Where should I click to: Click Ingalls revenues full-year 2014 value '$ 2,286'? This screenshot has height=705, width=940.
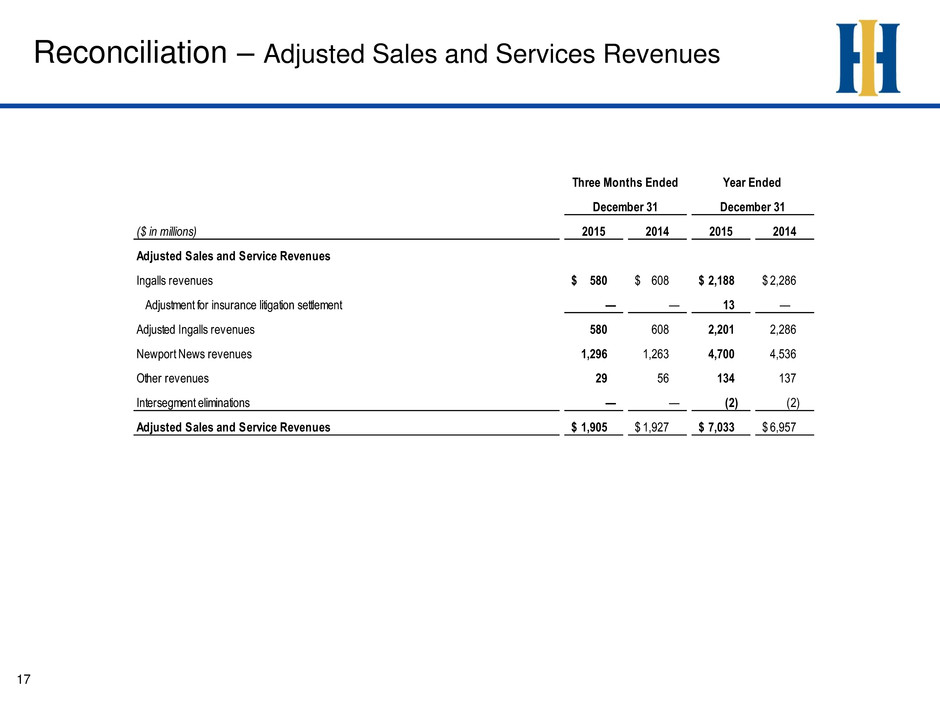[x=779, y=281]
